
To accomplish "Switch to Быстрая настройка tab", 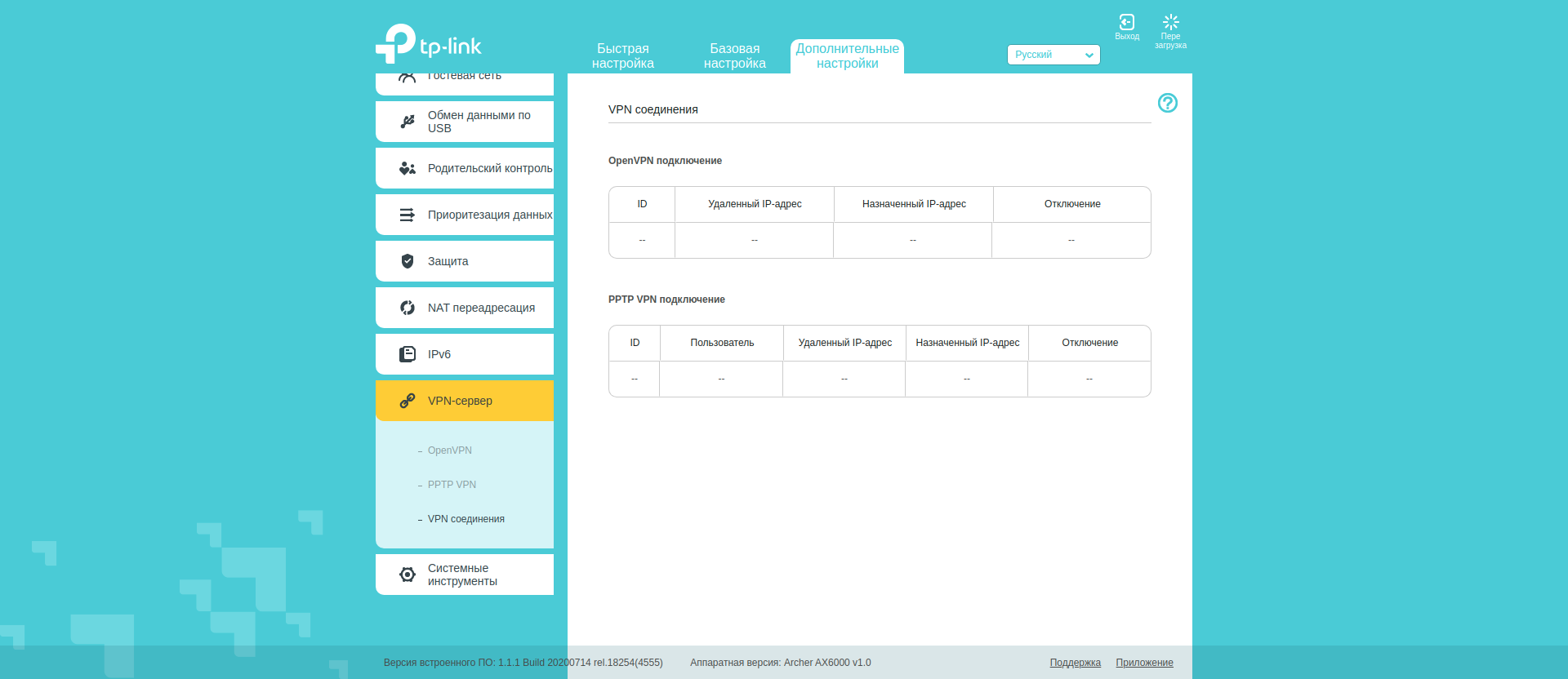I will coord(622,56).
